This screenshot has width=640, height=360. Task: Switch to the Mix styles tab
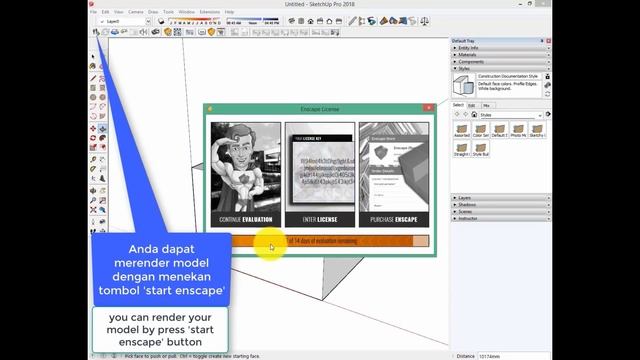coord(486,105)
